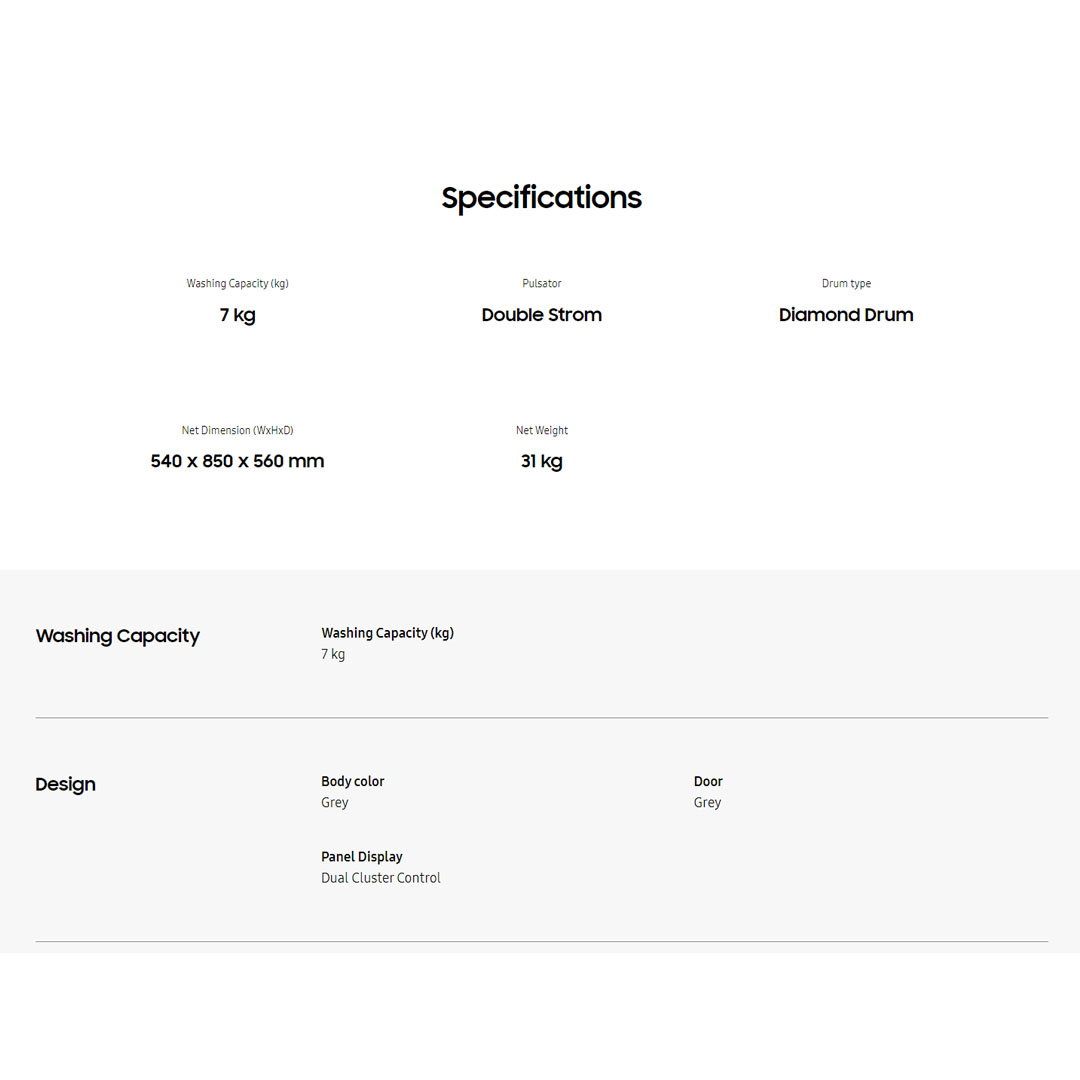This screenshot has width=1080, height=1080.
Task: Click the Net Weight label
Action: coord(541,431)
